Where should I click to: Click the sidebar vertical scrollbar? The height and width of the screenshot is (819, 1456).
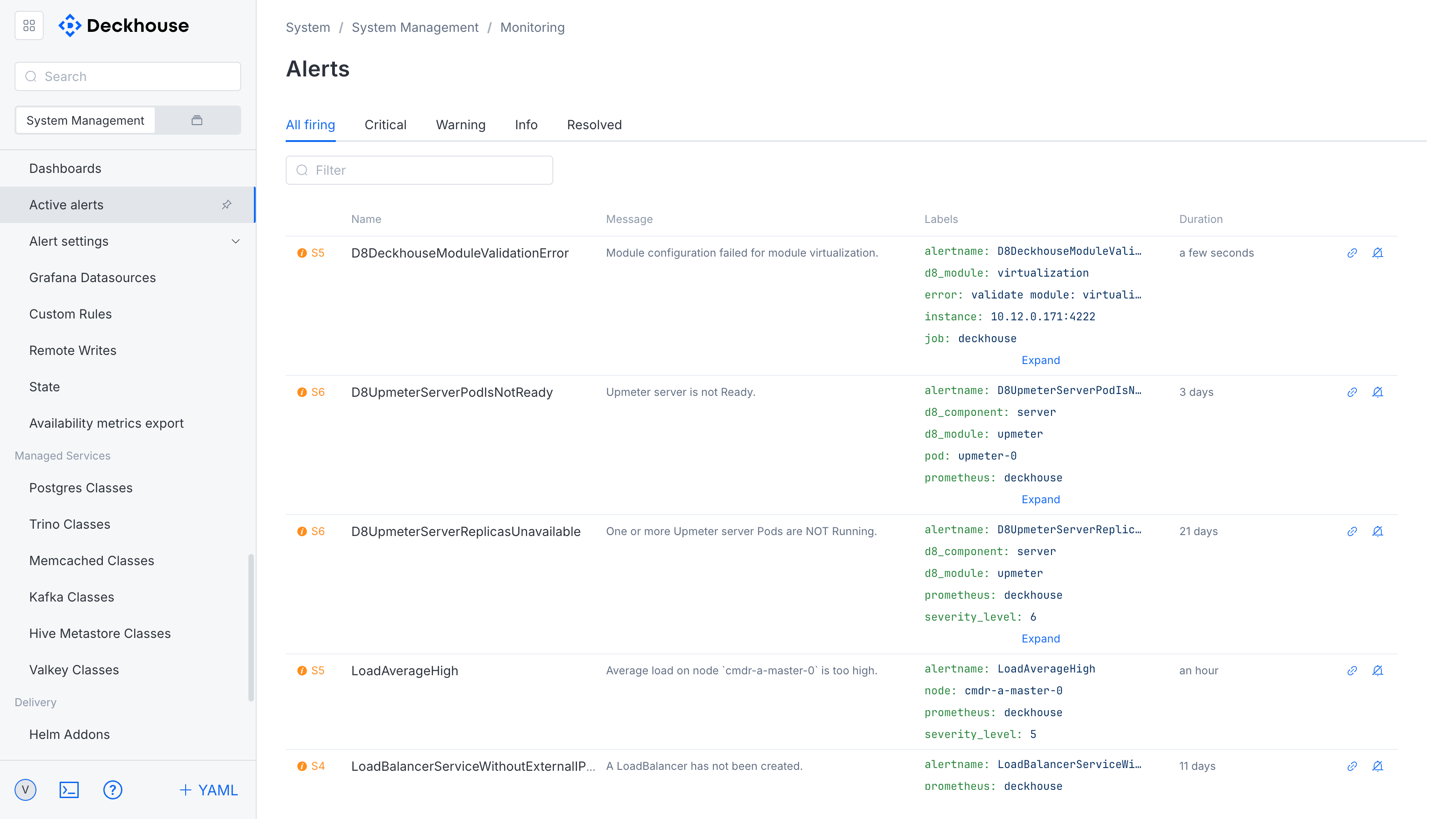coord(251,627)
